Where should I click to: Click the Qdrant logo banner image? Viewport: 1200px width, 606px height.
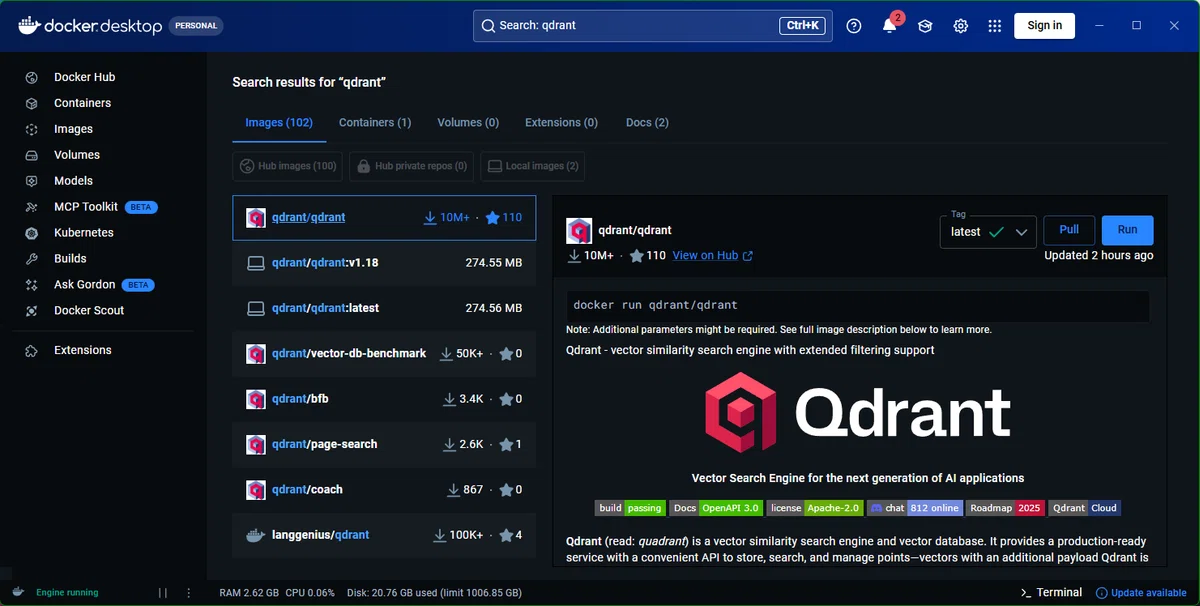pos(857,413)
